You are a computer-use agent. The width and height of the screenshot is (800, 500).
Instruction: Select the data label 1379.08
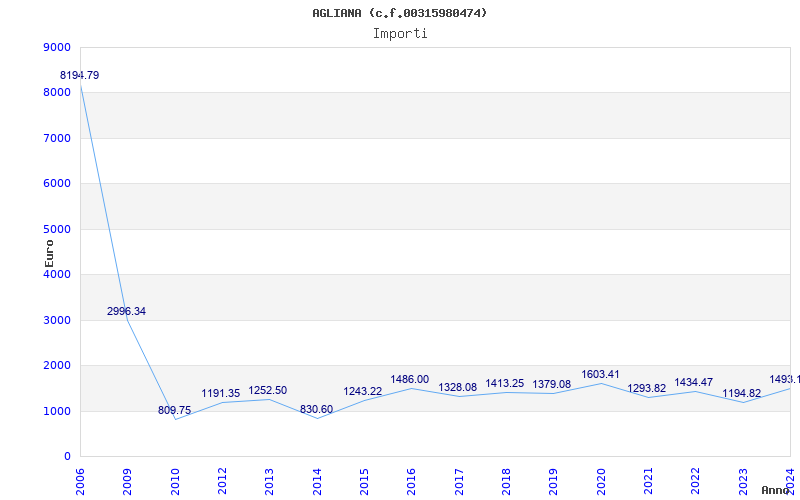coord(552,384)
